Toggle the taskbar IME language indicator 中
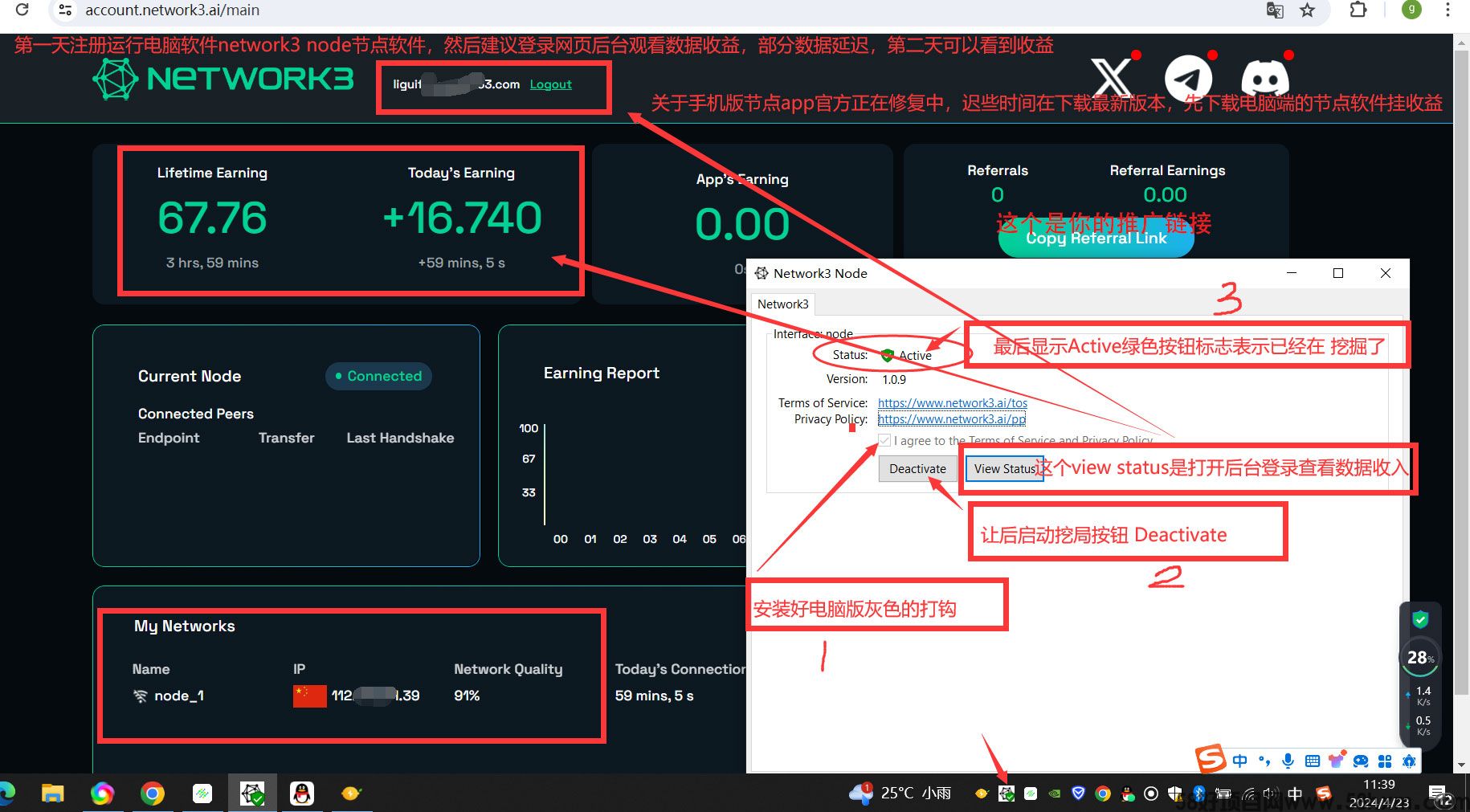This screenshot has height=812, width=1470. click(1295, 794)
